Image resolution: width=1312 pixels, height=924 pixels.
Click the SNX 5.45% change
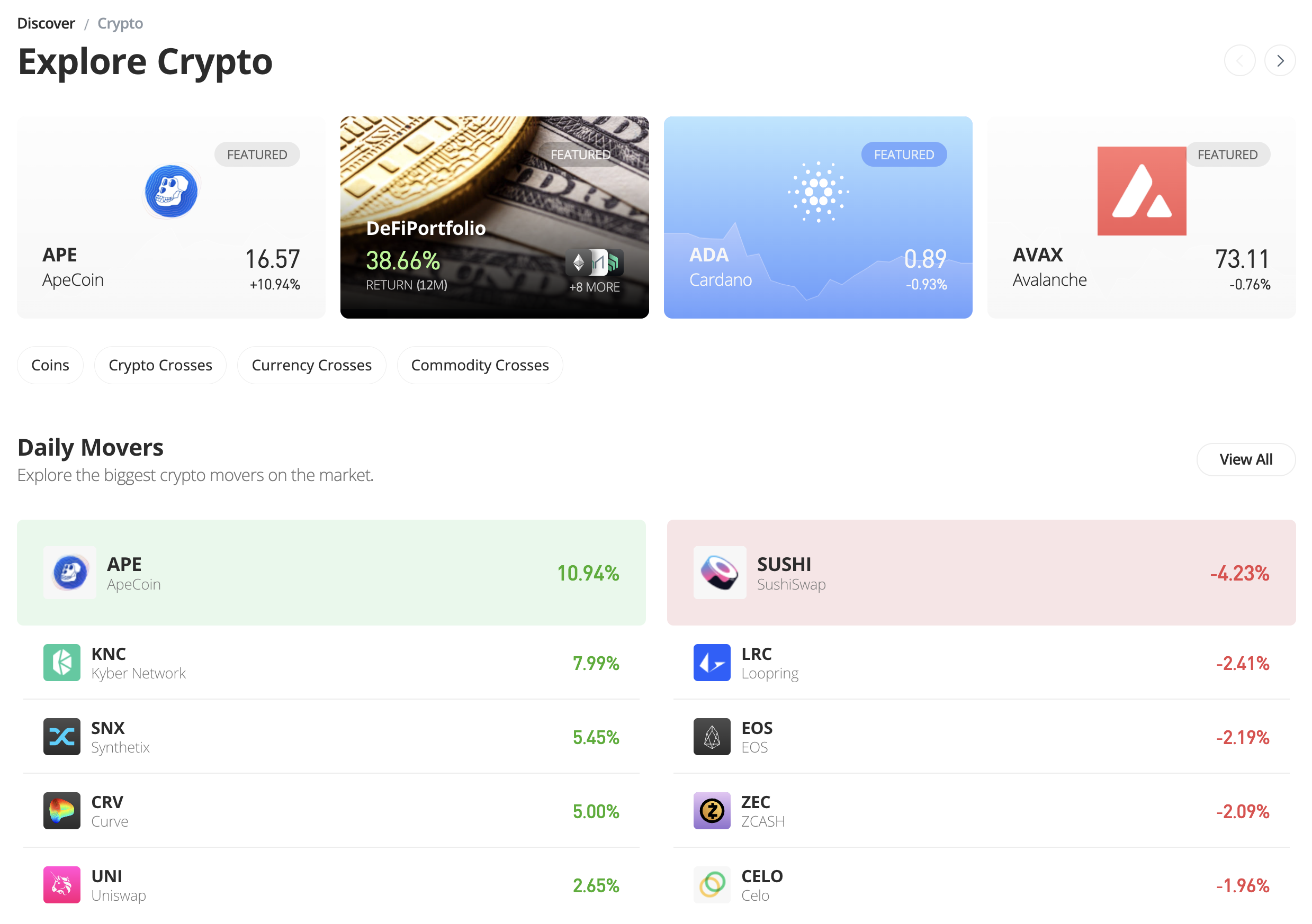[x=596, y=738]
